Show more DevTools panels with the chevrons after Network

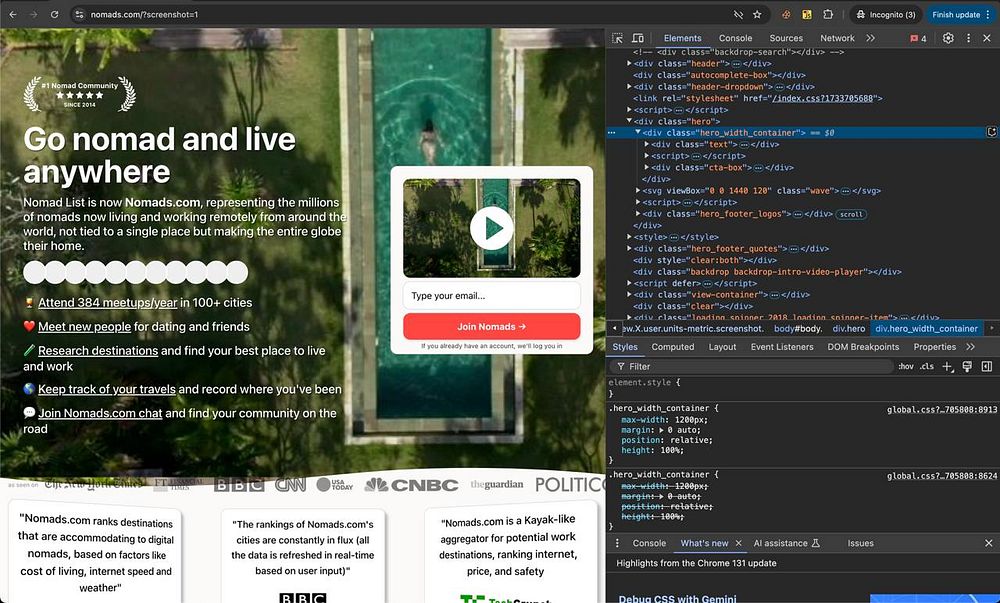coord(871,38)
